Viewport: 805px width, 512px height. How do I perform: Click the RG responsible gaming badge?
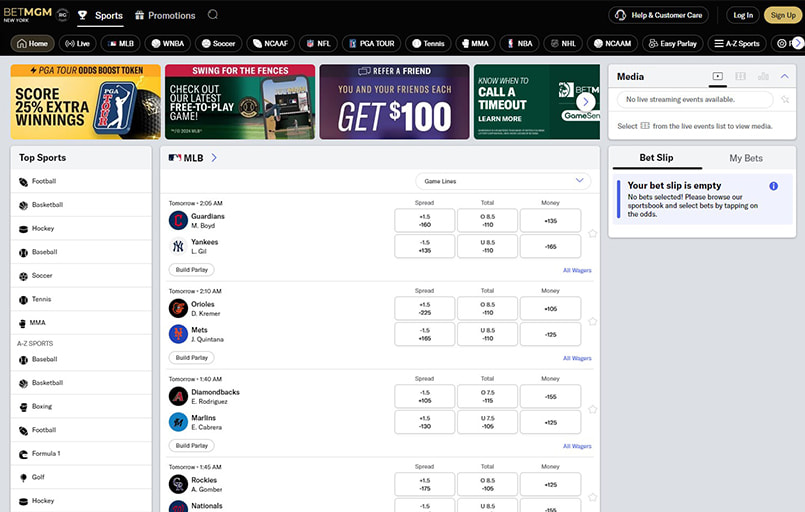click(63, 15)
